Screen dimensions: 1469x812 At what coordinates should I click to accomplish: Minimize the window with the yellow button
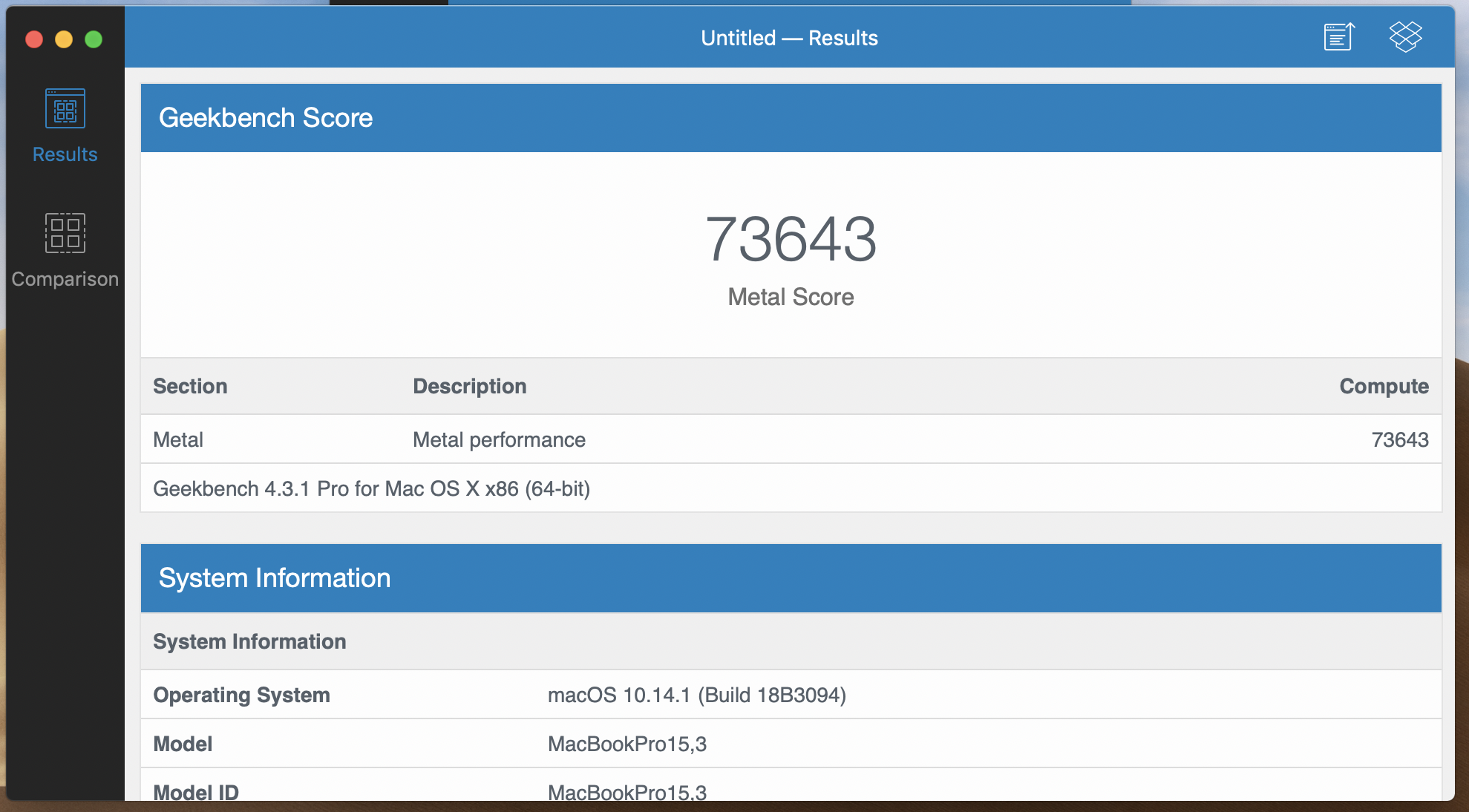tap(64, 39)
